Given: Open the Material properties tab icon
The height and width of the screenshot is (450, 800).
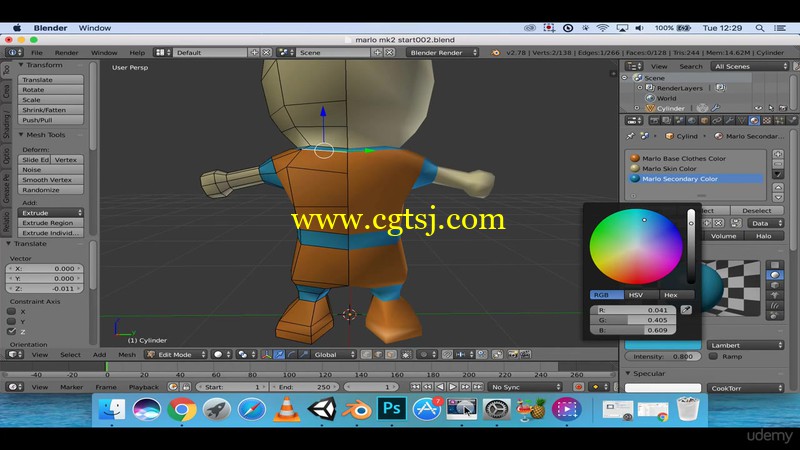Looking at the screenshot, I should (754, 120).
